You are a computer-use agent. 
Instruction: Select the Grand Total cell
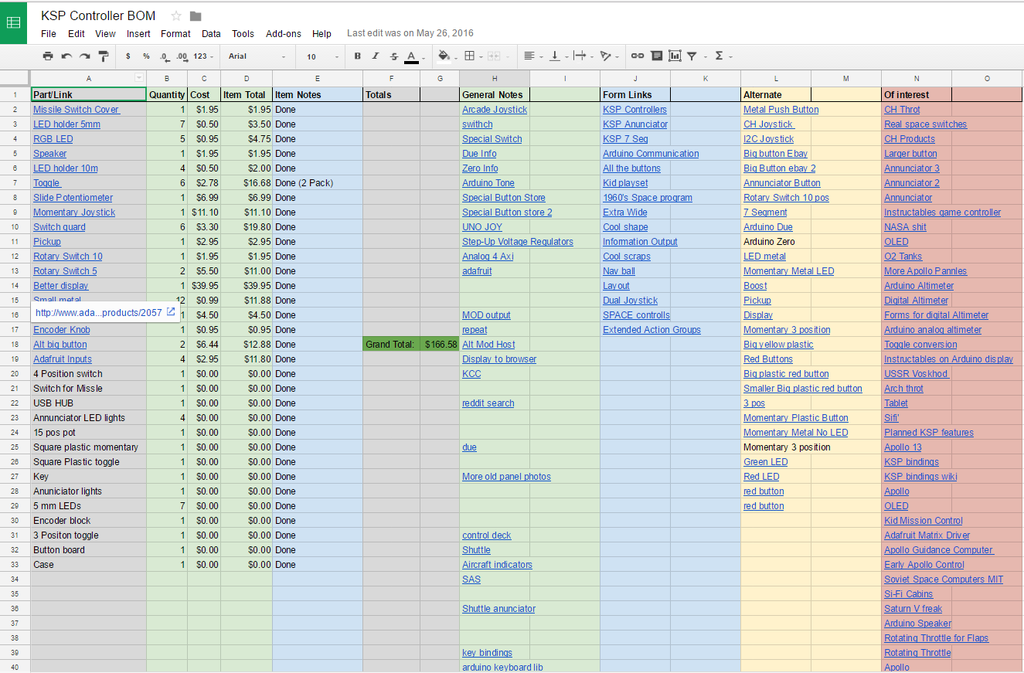tap(391, 344)
